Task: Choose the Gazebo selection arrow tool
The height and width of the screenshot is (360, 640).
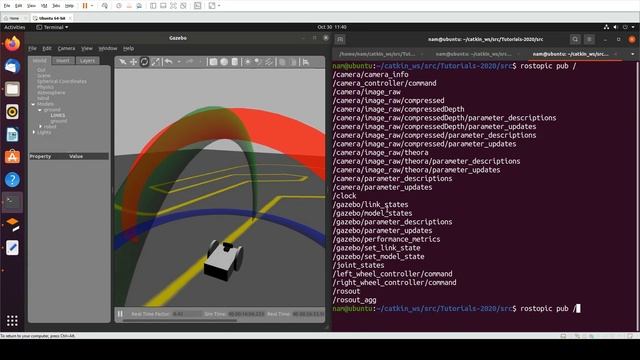Action: (x=123, y=62)
